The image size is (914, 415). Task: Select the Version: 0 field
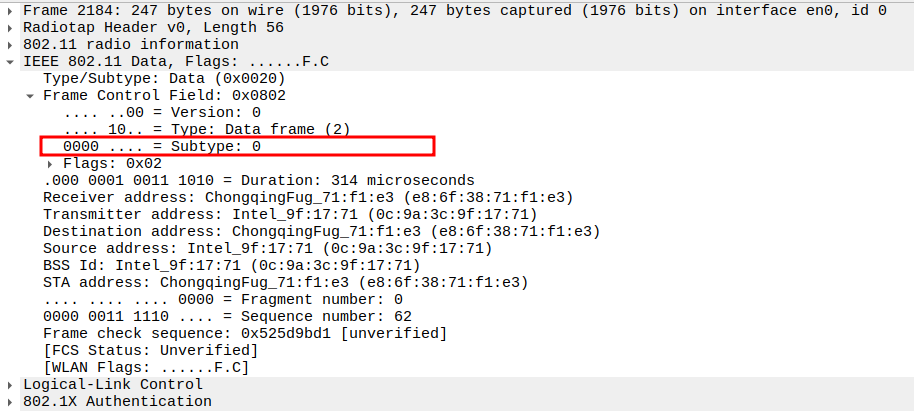click(x=162, y=113)
